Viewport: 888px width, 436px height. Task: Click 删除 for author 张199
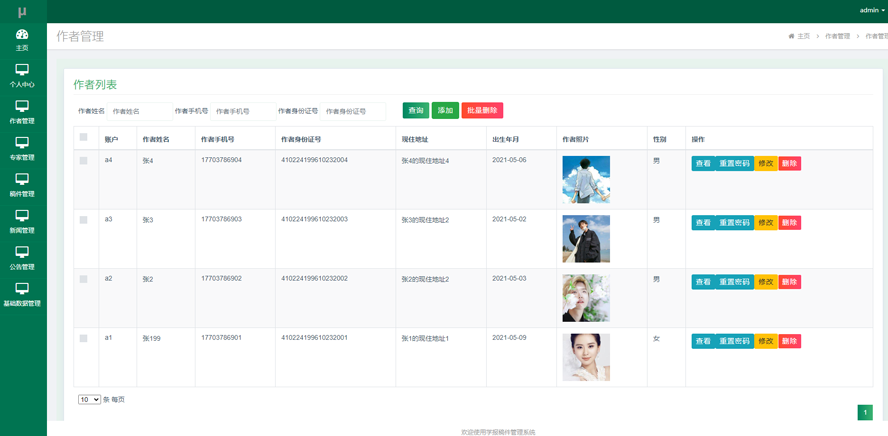[x=789, y=341]
